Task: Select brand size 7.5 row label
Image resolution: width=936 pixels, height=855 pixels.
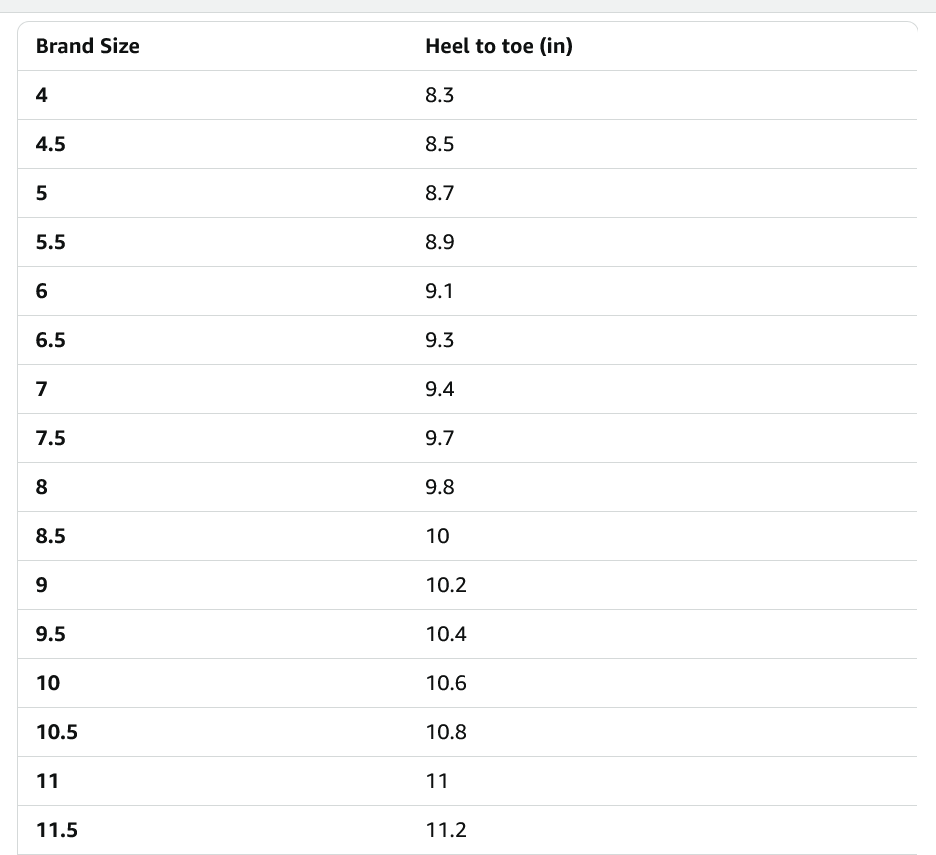Action: [x=50, y=438]
